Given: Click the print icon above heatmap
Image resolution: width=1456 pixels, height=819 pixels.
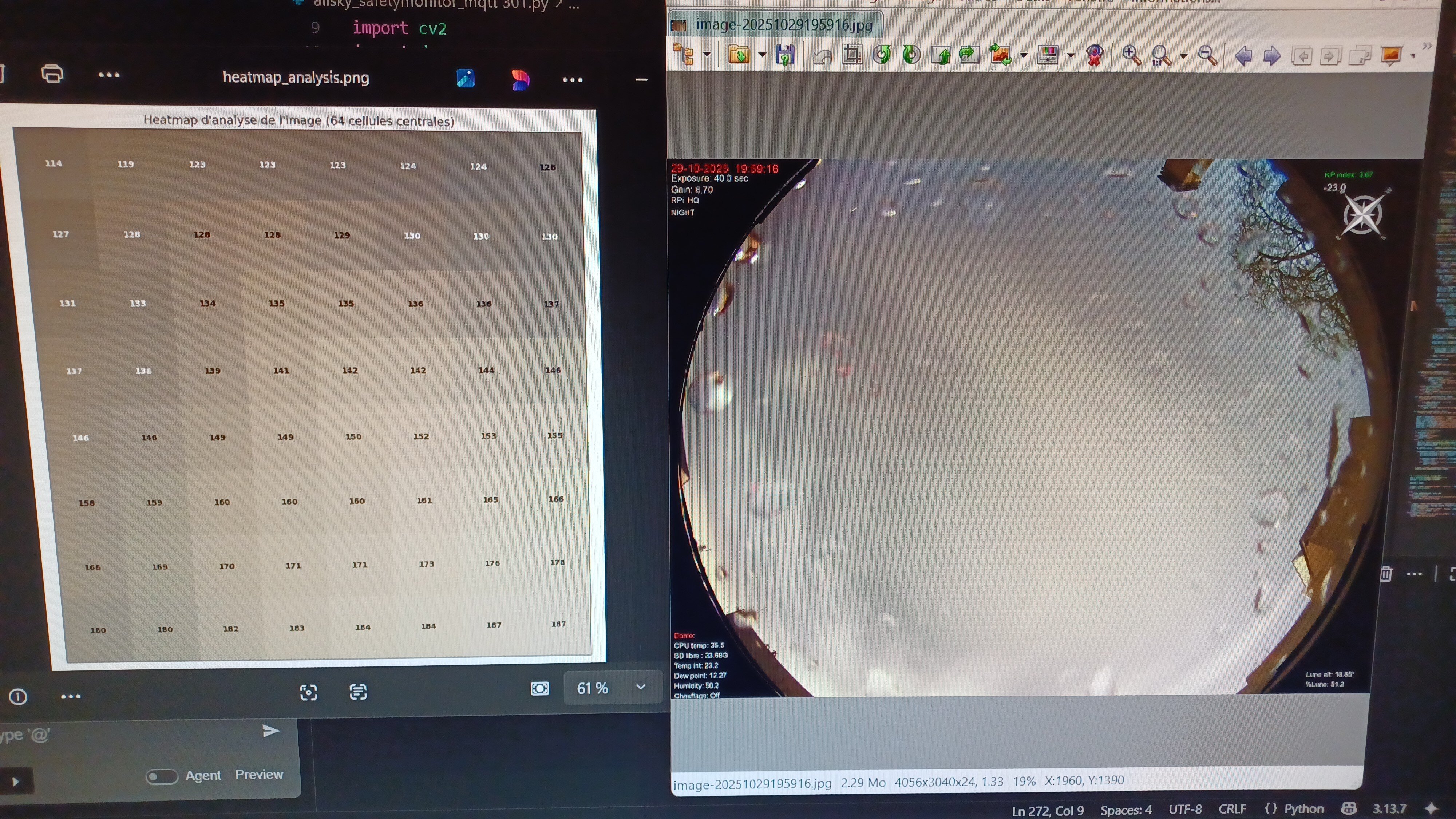Looking at the screenshot, I should click(52, 74).
